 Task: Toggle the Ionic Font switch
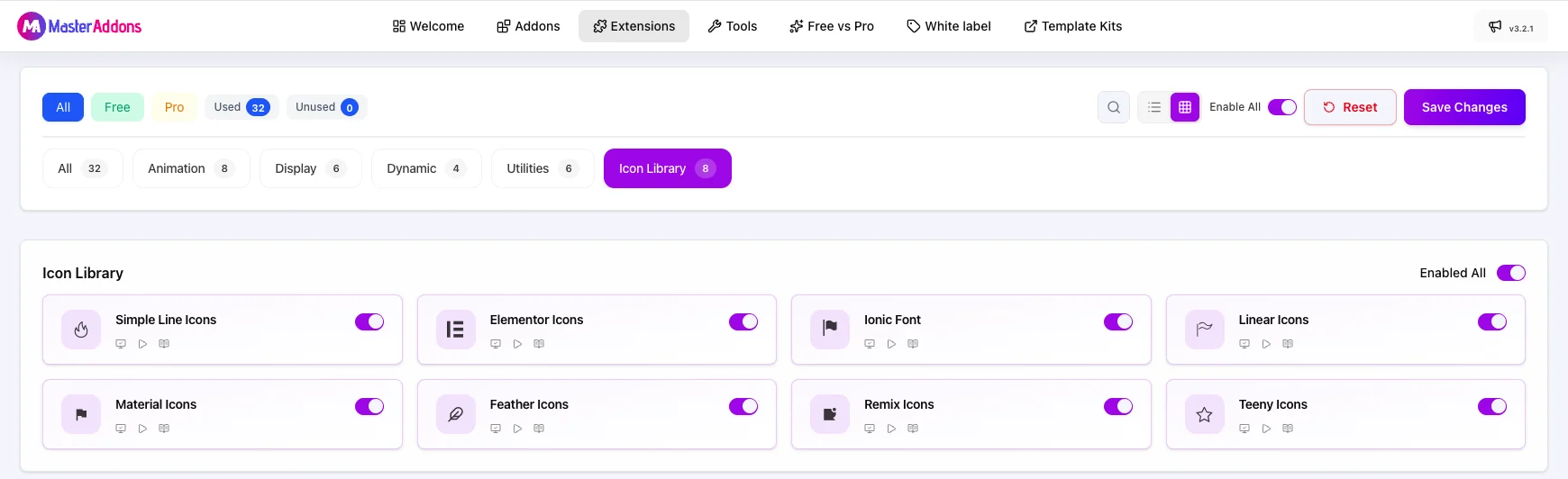1118,321
